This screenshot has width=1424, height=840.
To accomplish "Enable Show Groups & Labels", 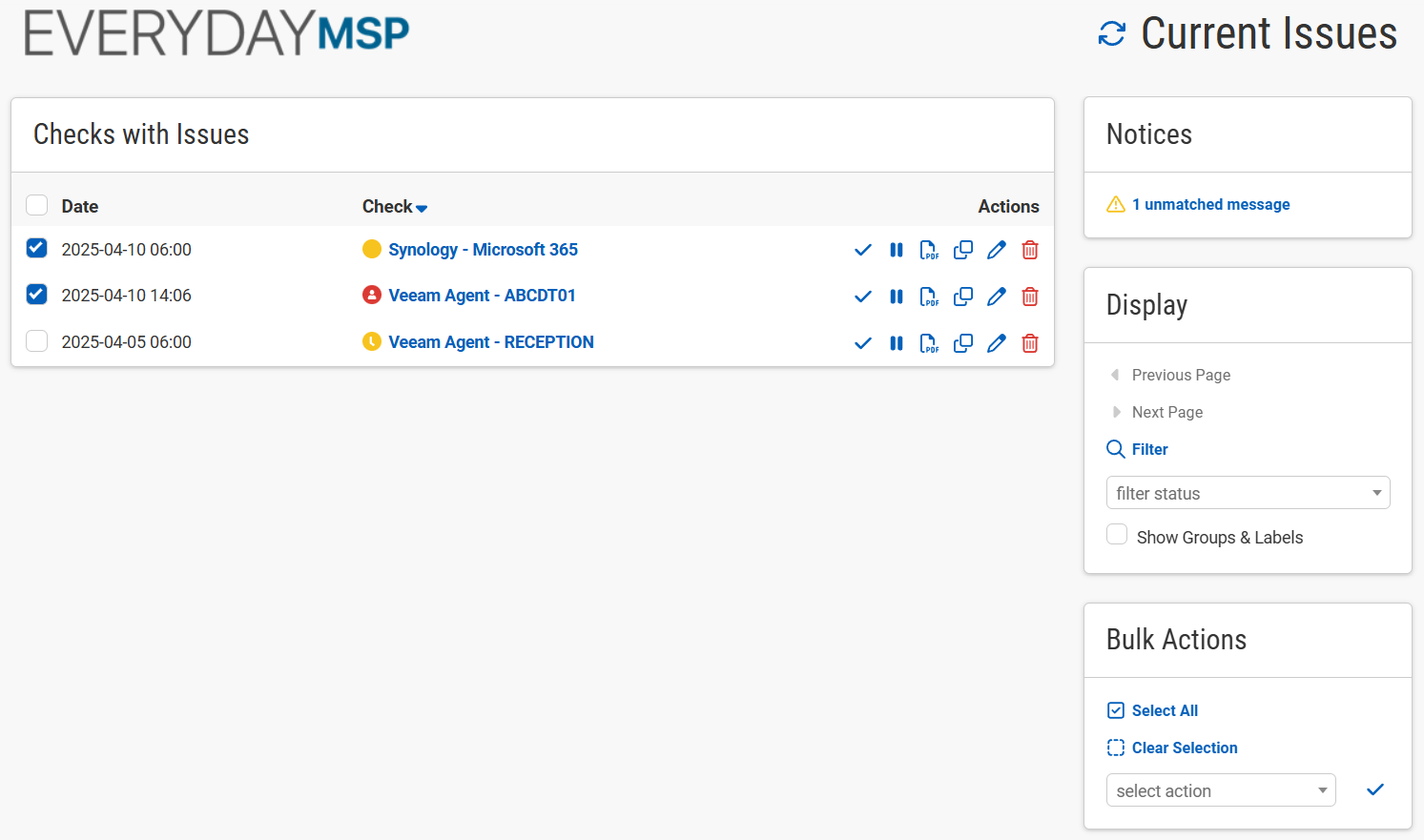I will (x=1117, y=534).
